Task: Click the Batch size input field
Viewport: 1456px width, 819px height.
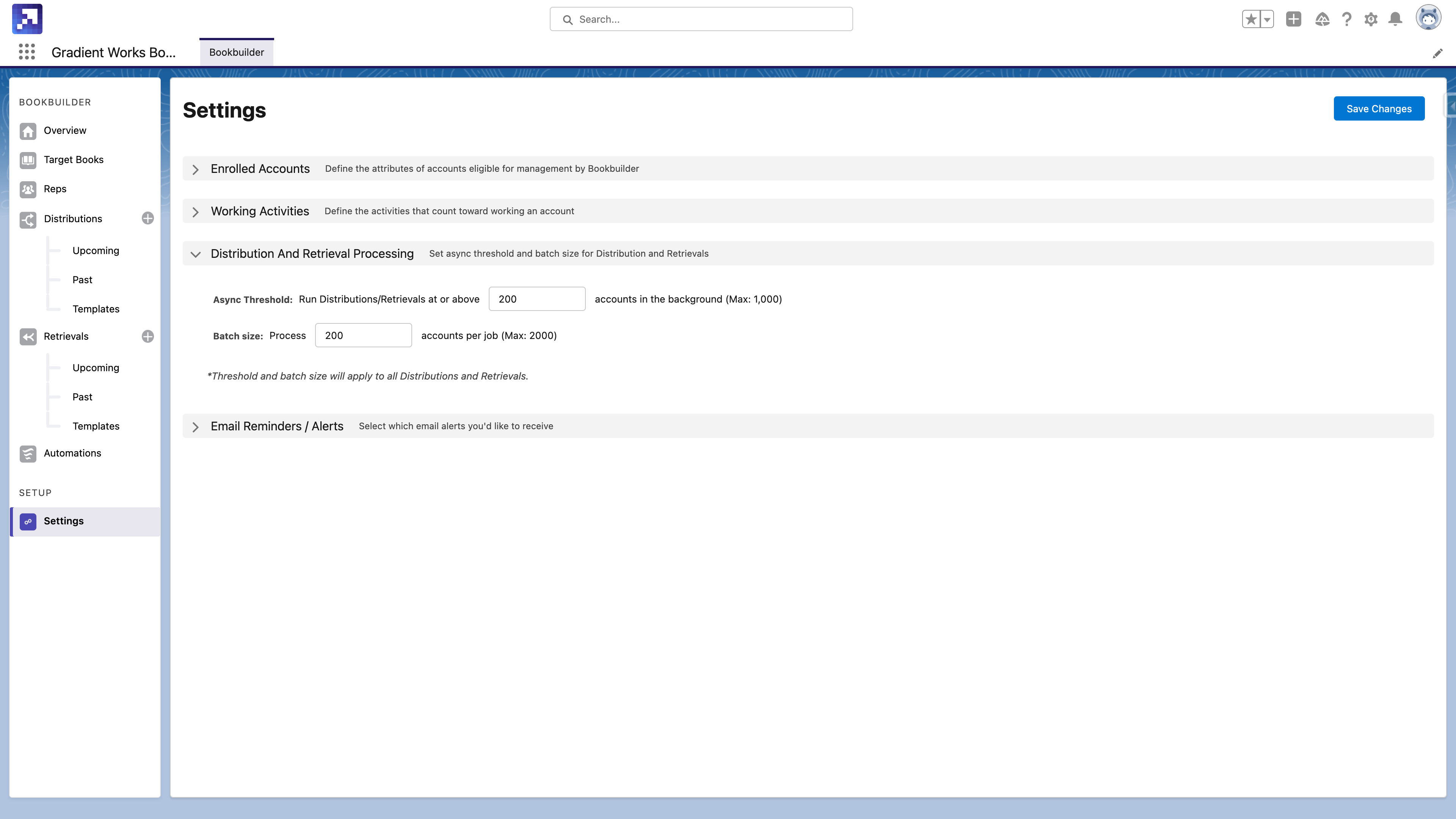Action: [363, 335]
